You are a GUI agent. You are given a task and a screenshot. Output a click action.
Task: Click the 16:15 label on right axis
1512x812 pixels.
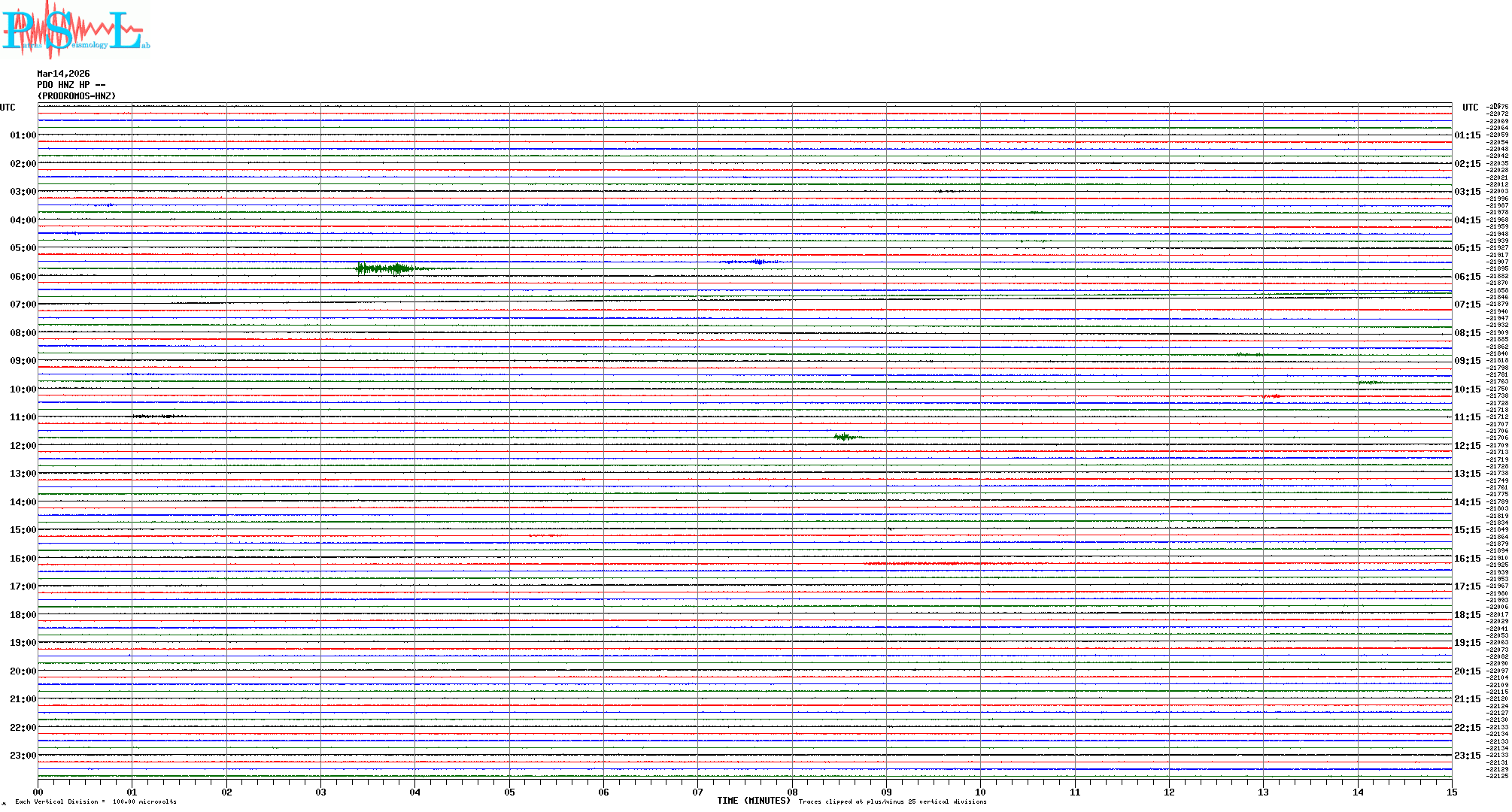1467,559
